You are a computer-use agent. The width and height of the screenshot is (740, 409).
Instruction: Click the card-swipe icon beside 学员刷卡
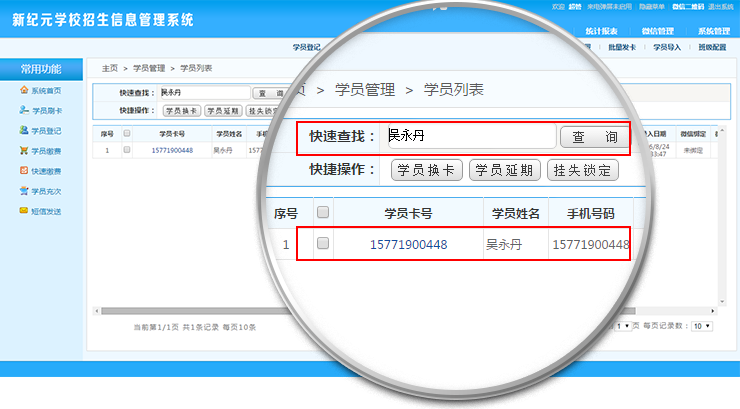coord(24,110)
